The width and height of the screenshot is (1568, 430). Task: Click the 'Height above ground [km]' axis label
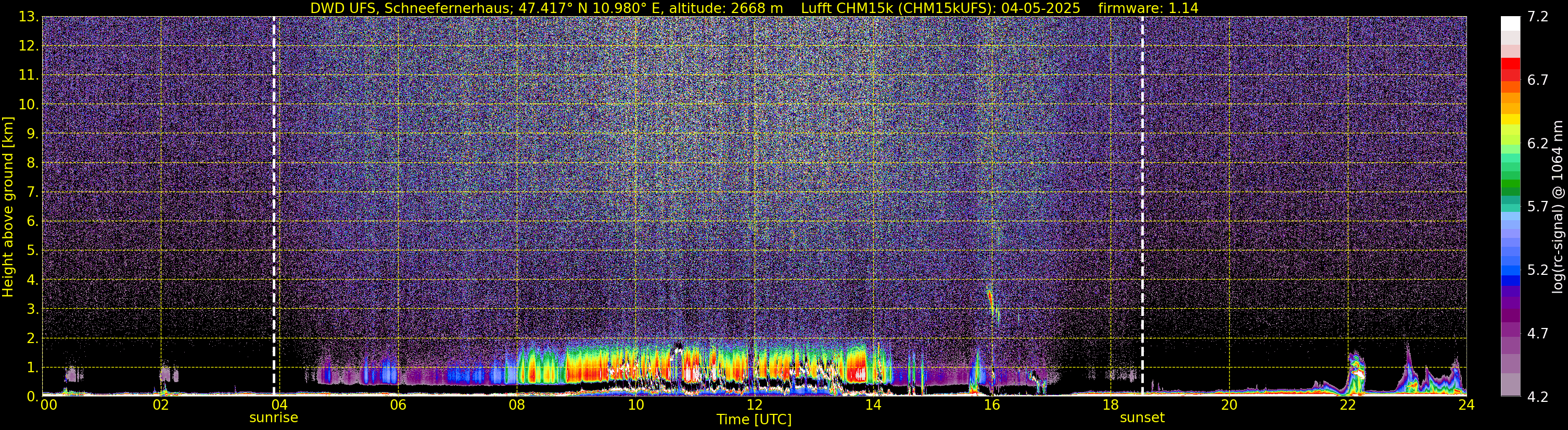point(8,207)
